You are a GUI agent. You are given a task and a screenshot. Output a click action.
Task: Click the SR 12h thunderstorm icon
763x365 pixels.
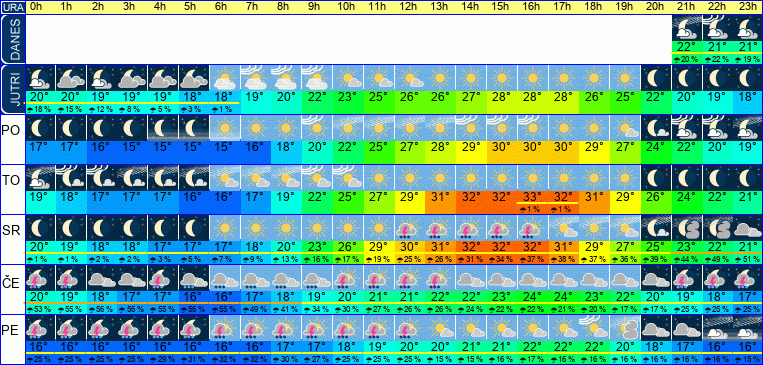[x=410, y=227]
